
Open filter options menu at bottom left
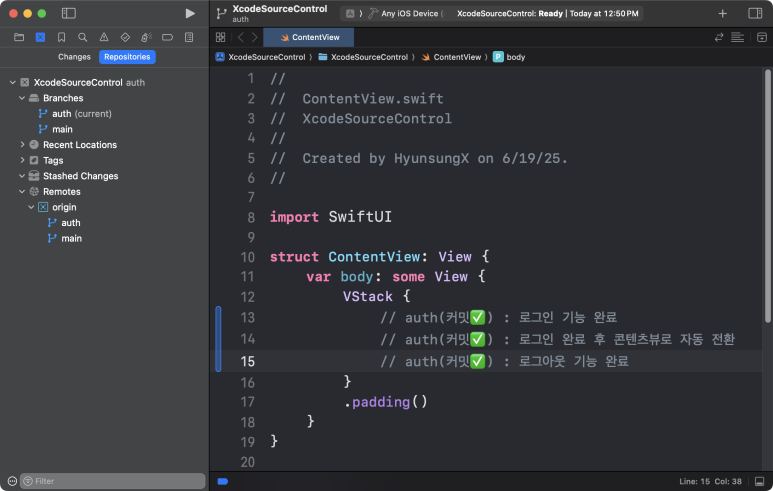(12, 481)
